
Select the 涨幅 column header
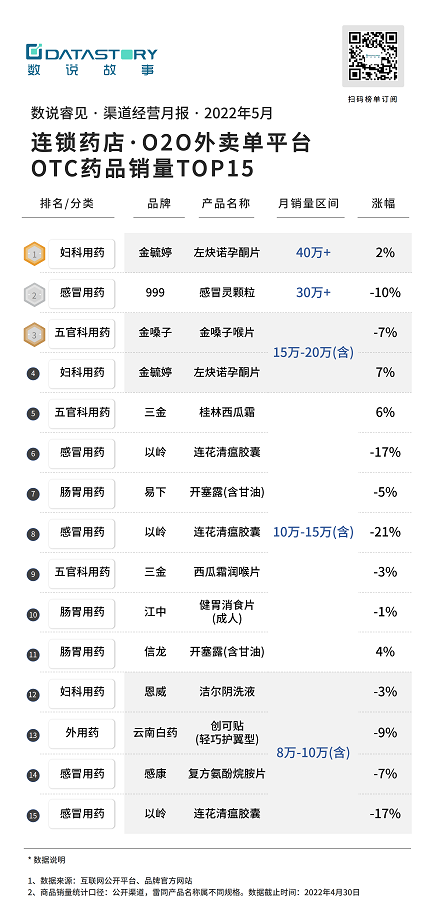(383, 204)
